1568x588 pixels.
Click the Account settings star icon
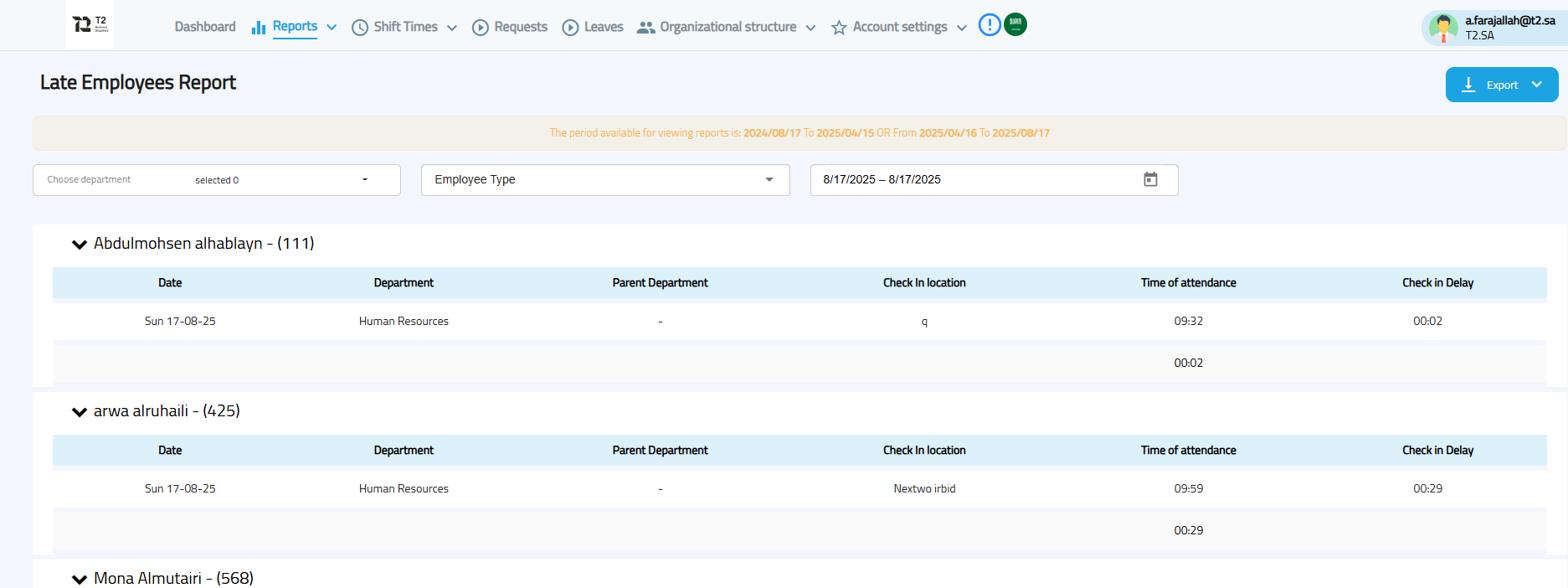pos(839,28)
